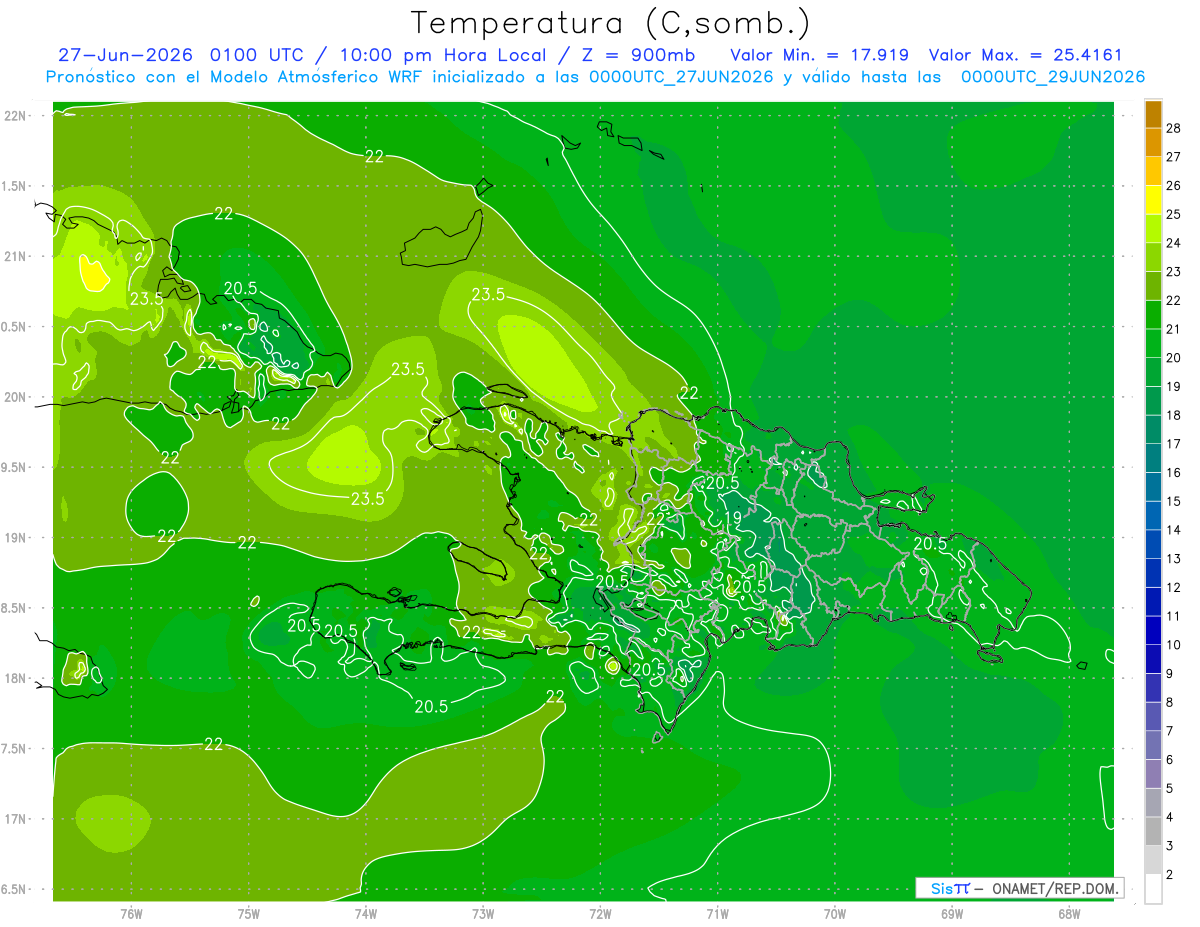Click the '69W' longitude axis label

(952, 914)
